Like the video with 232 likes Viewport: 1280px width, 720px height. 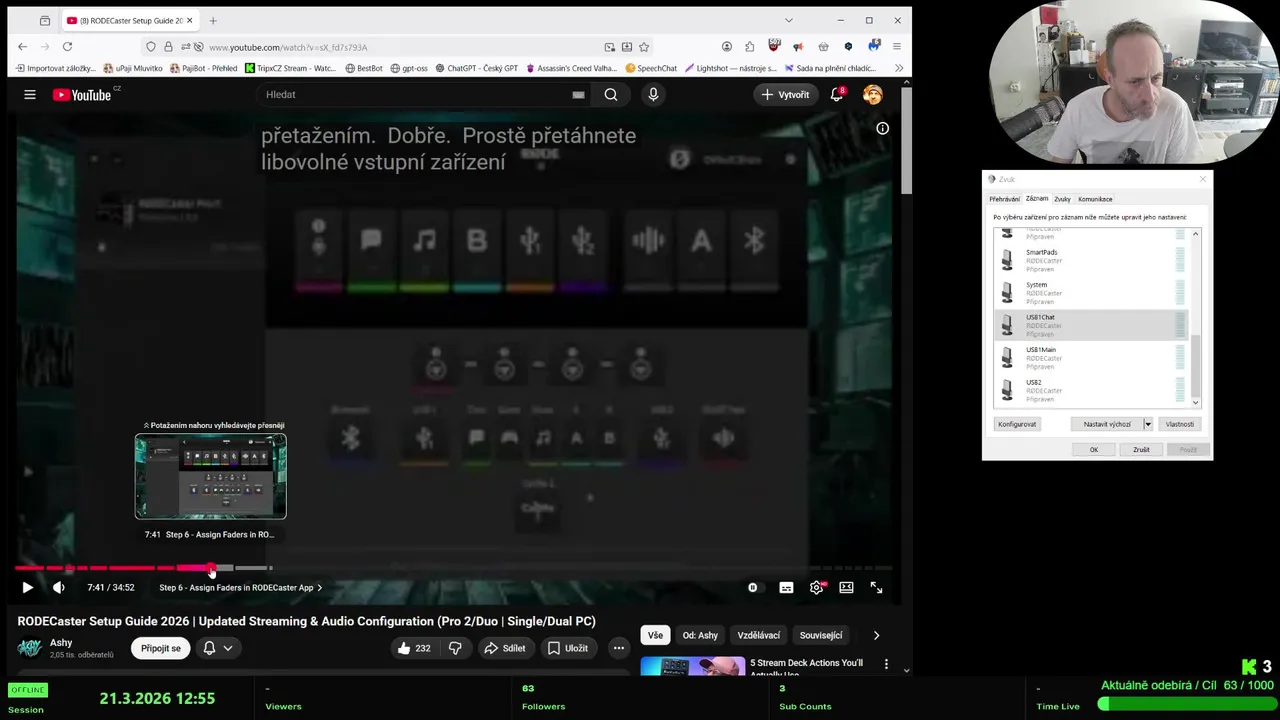coord(413,648)
